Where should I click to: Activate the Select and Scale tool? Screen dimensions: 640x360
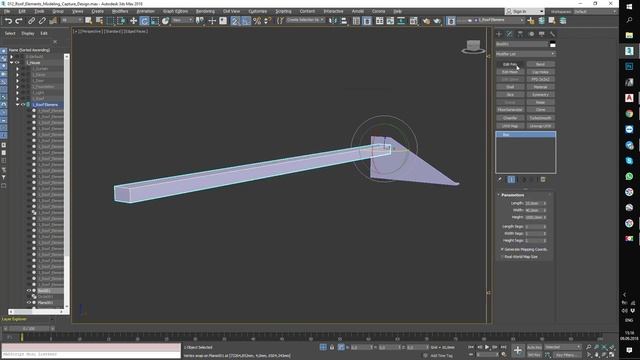pyautogui.click(x=155, y=20)
